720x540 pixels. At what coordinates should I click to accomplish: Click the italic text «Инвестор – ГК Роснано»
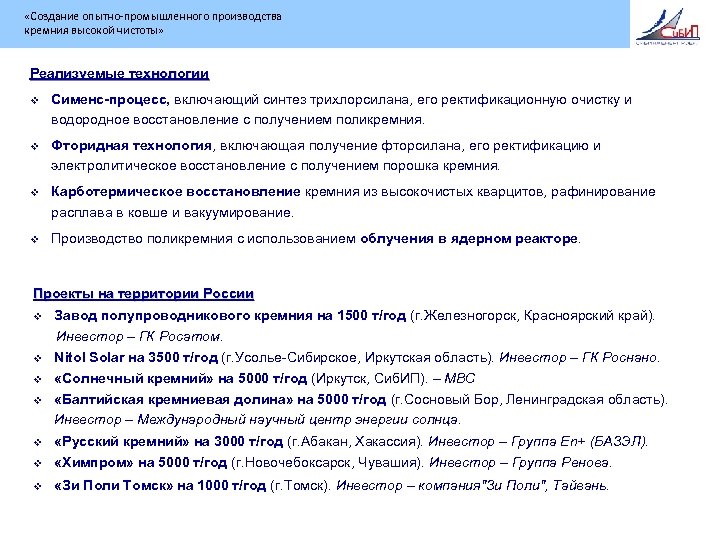(x=578, y=357)
